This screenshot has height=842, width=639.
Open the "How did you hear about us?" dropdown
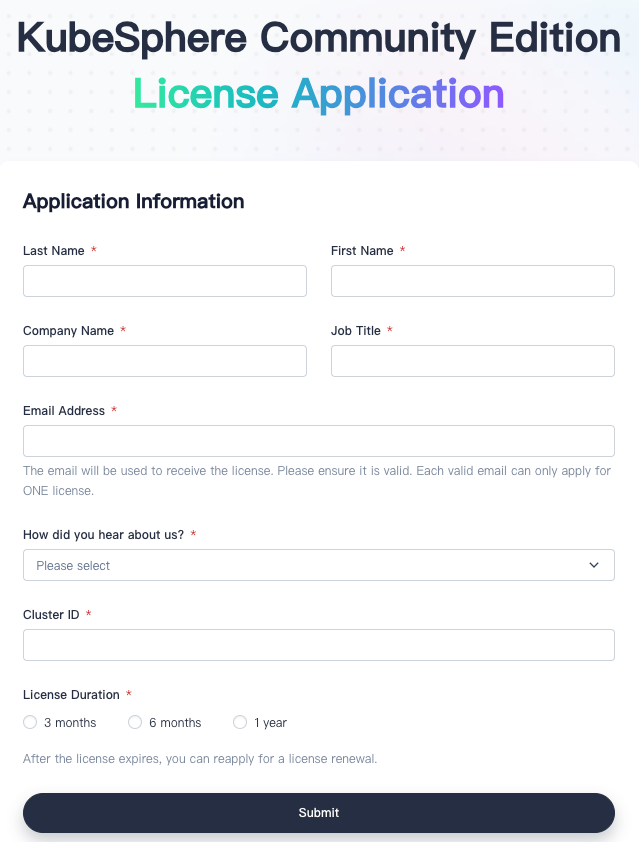tap(318, 564)
